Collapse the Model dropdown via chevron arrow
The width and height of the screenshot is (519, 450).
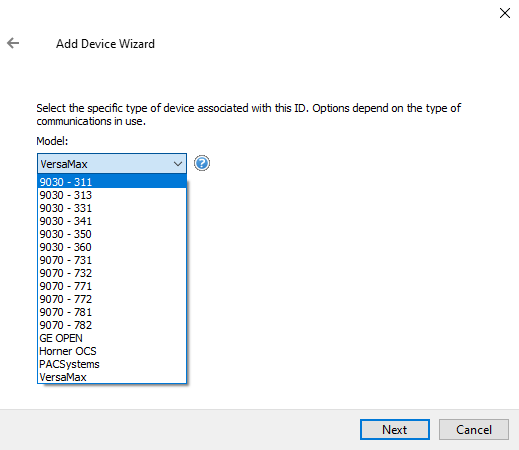tap(178, 164)
